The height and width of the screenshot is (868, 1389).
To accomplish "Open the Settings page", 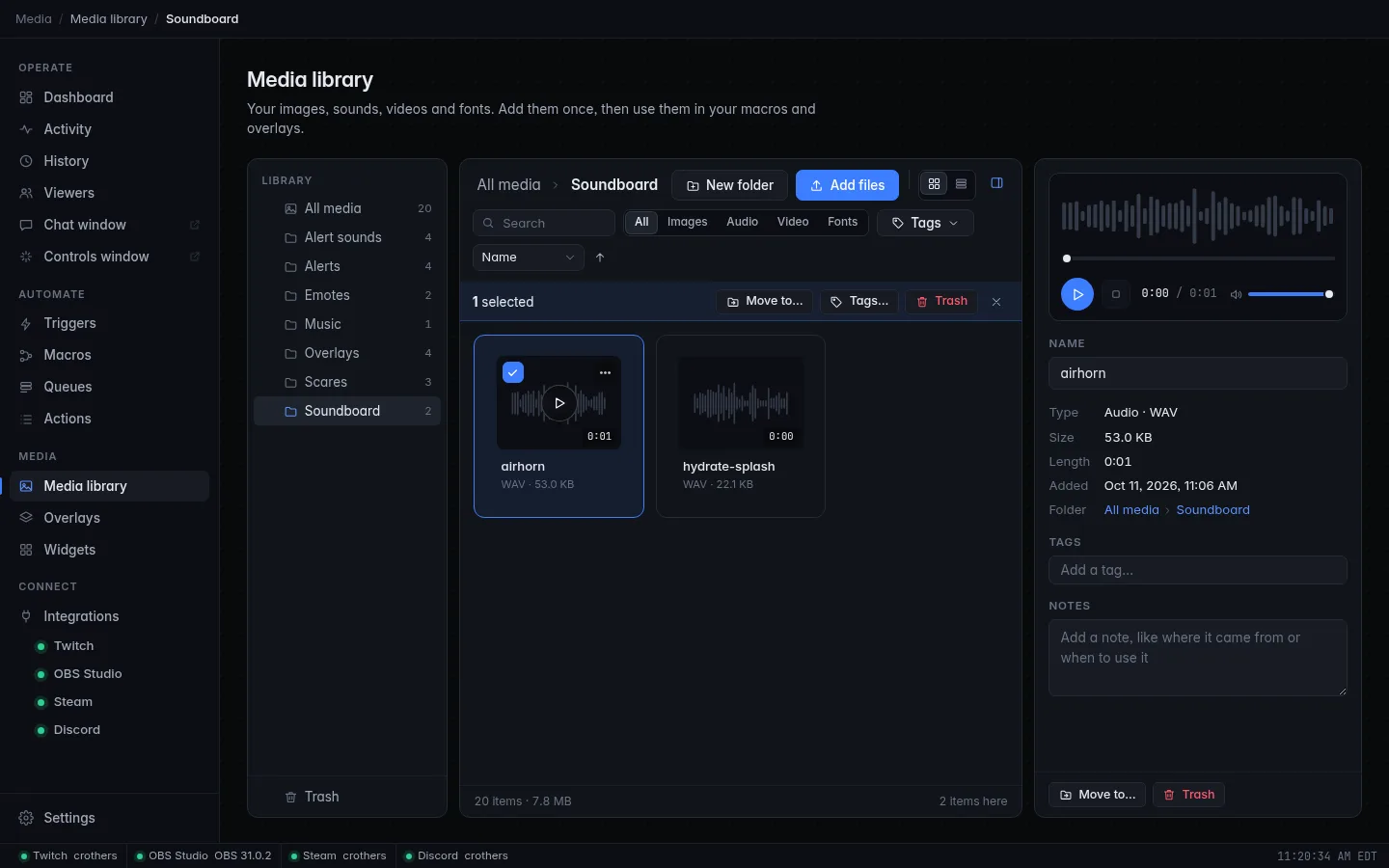I will 109,818.
